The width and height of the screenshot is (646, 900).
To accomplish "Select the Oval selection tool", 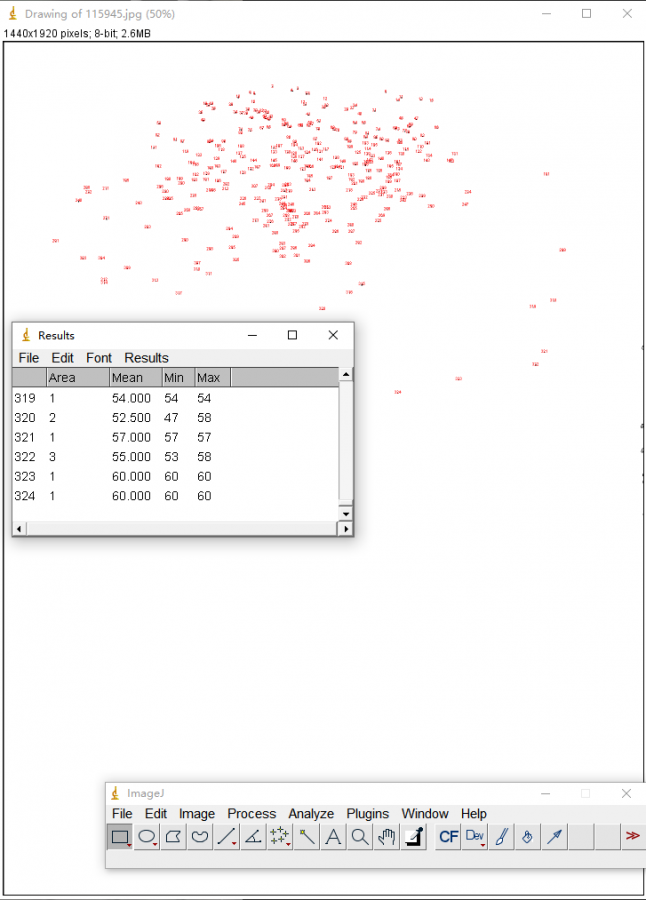I will (147, 837).
